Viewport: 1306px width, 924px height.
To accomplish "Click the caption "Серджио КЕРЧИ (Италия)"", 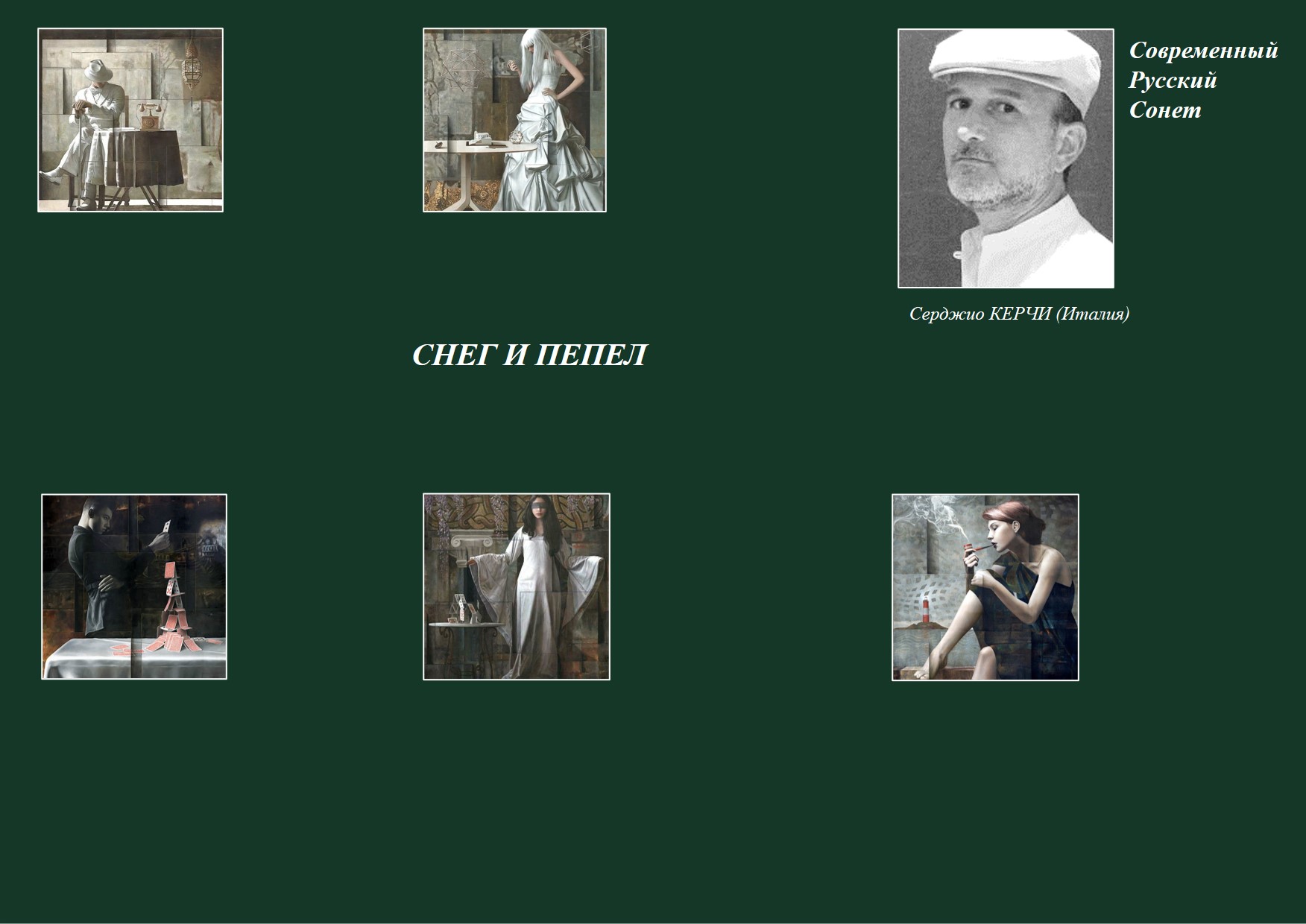I will point(1019,314).
